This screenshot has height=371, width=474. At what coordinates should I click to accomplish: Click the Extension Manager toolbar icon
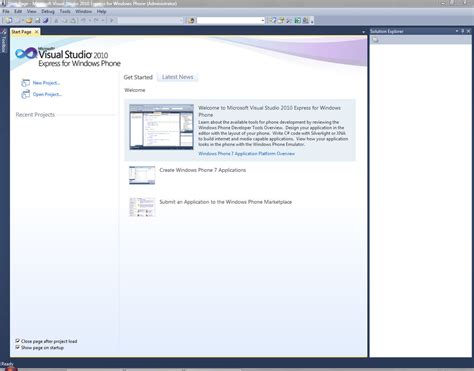coord(305,21)
